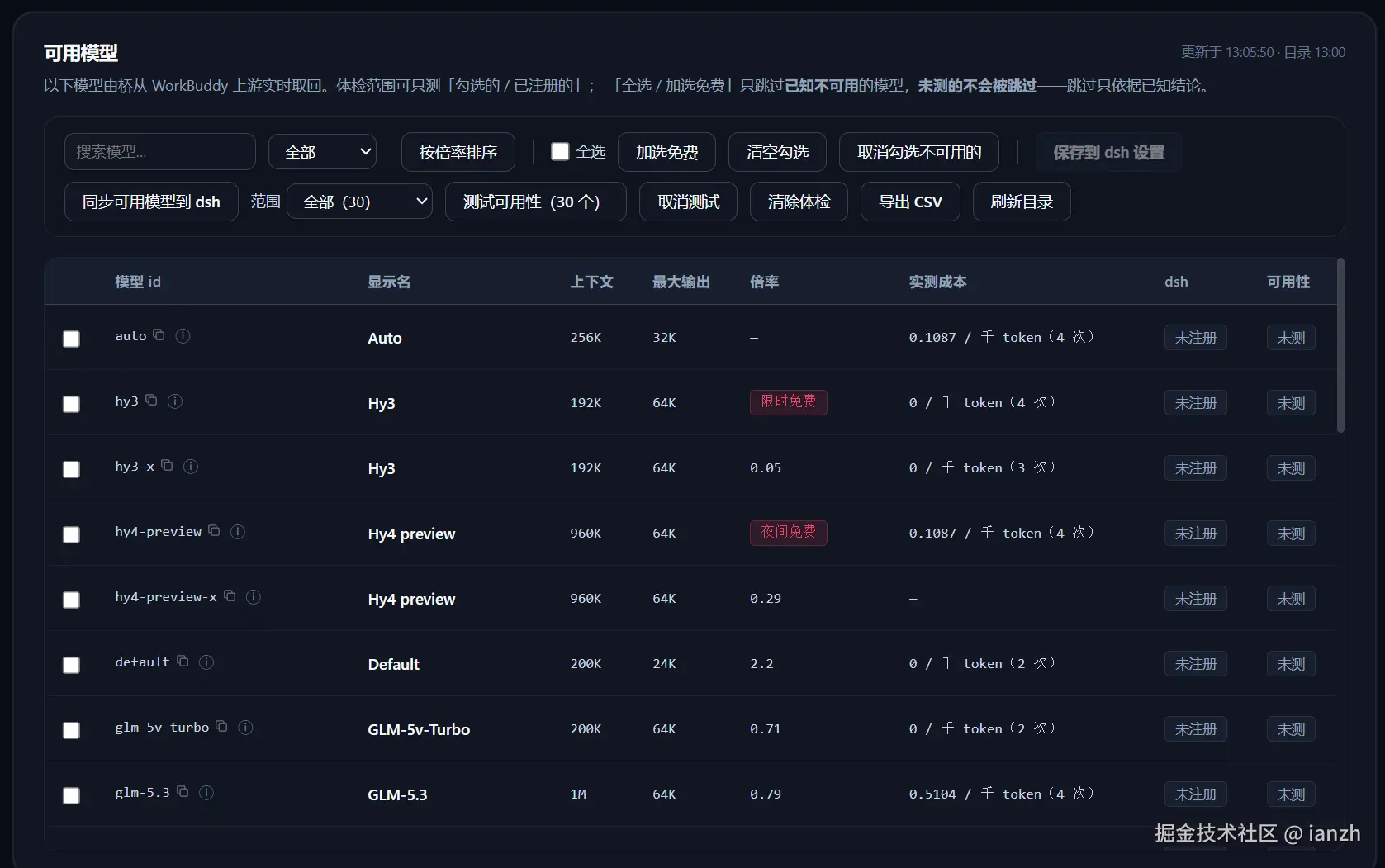Click 最大输出 column header
The image size is (1385, 868).
681,282
